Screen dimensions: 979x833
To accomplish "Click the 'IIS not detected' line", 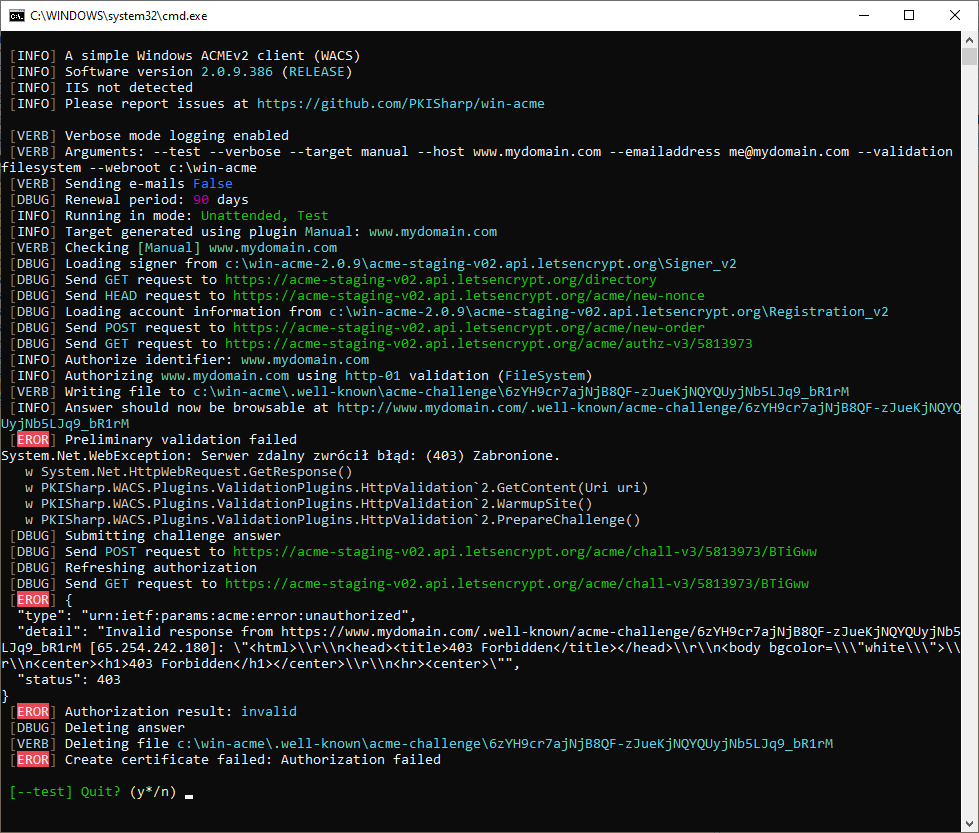I will pos(101,88).
